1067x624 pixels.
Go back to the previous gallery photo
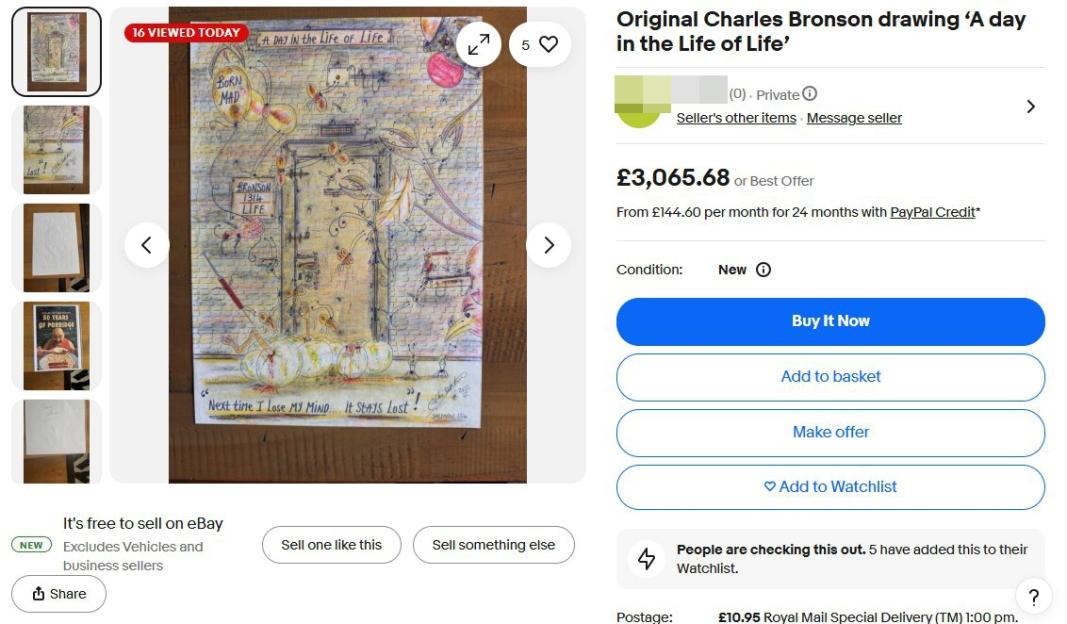tap(147, 244)
